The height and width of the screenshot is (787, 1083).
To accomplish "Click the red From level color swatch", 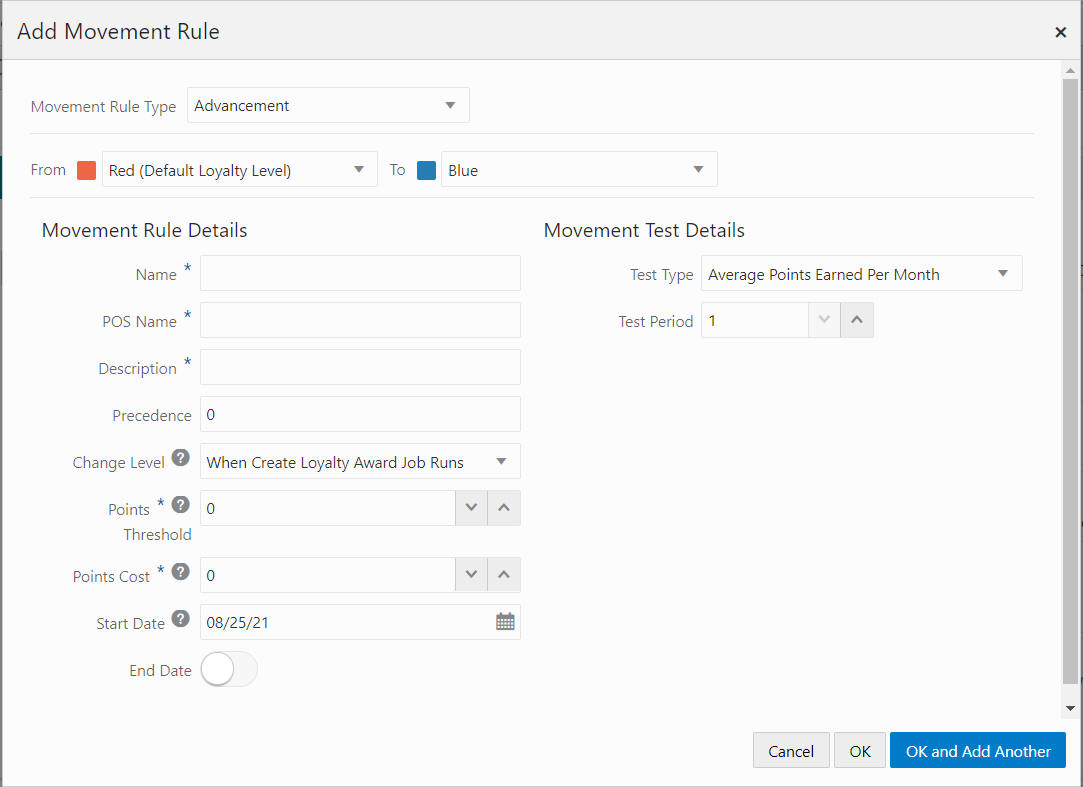I will tap(86, 170).
